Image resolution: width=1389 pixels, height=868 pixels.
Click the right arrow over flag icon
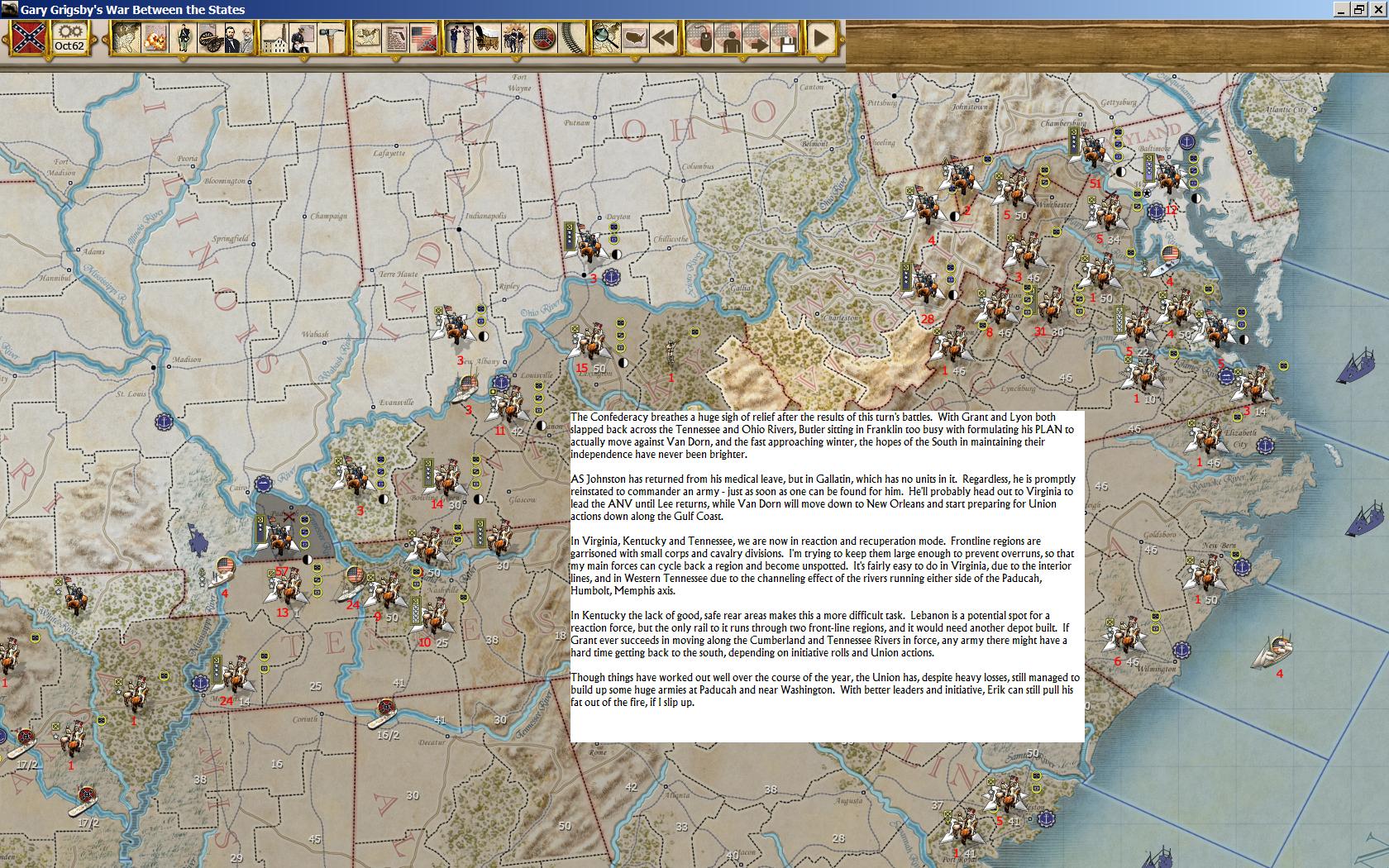(x=757, y=38)
